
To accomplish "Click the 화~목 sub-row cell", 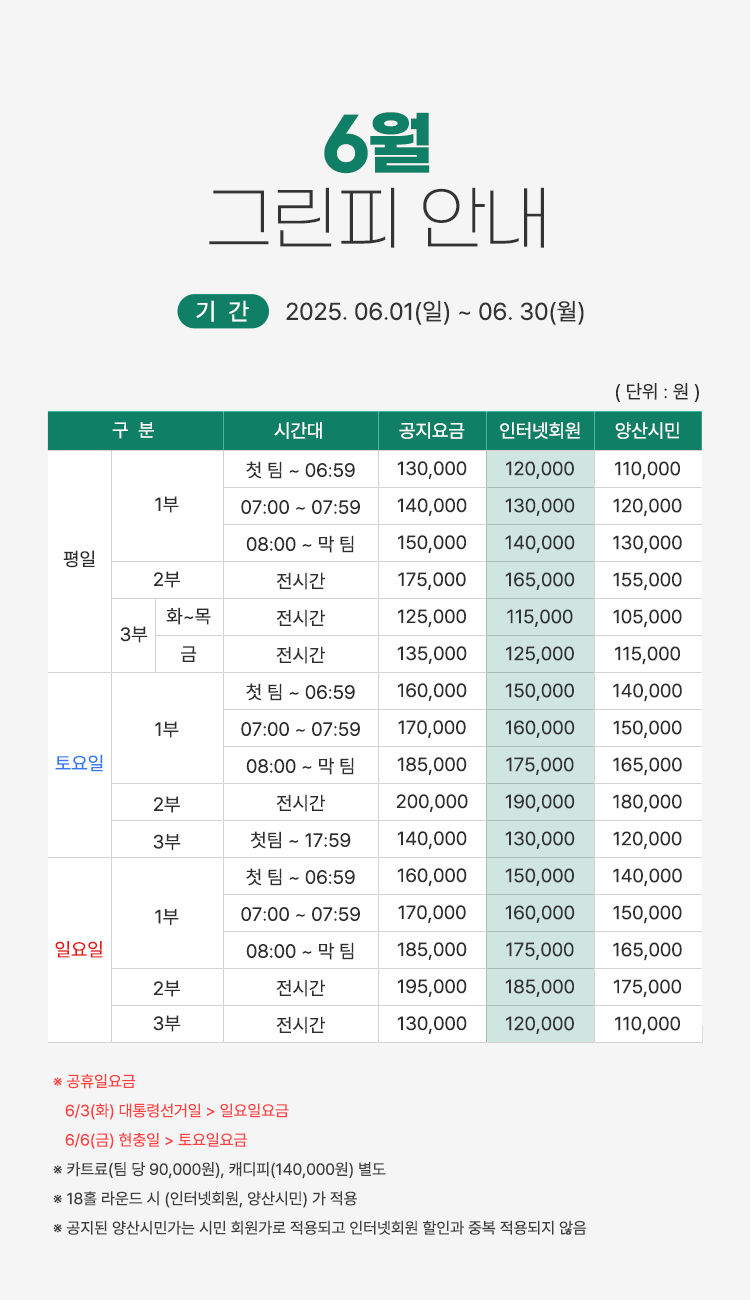I will tap(188, 617).
